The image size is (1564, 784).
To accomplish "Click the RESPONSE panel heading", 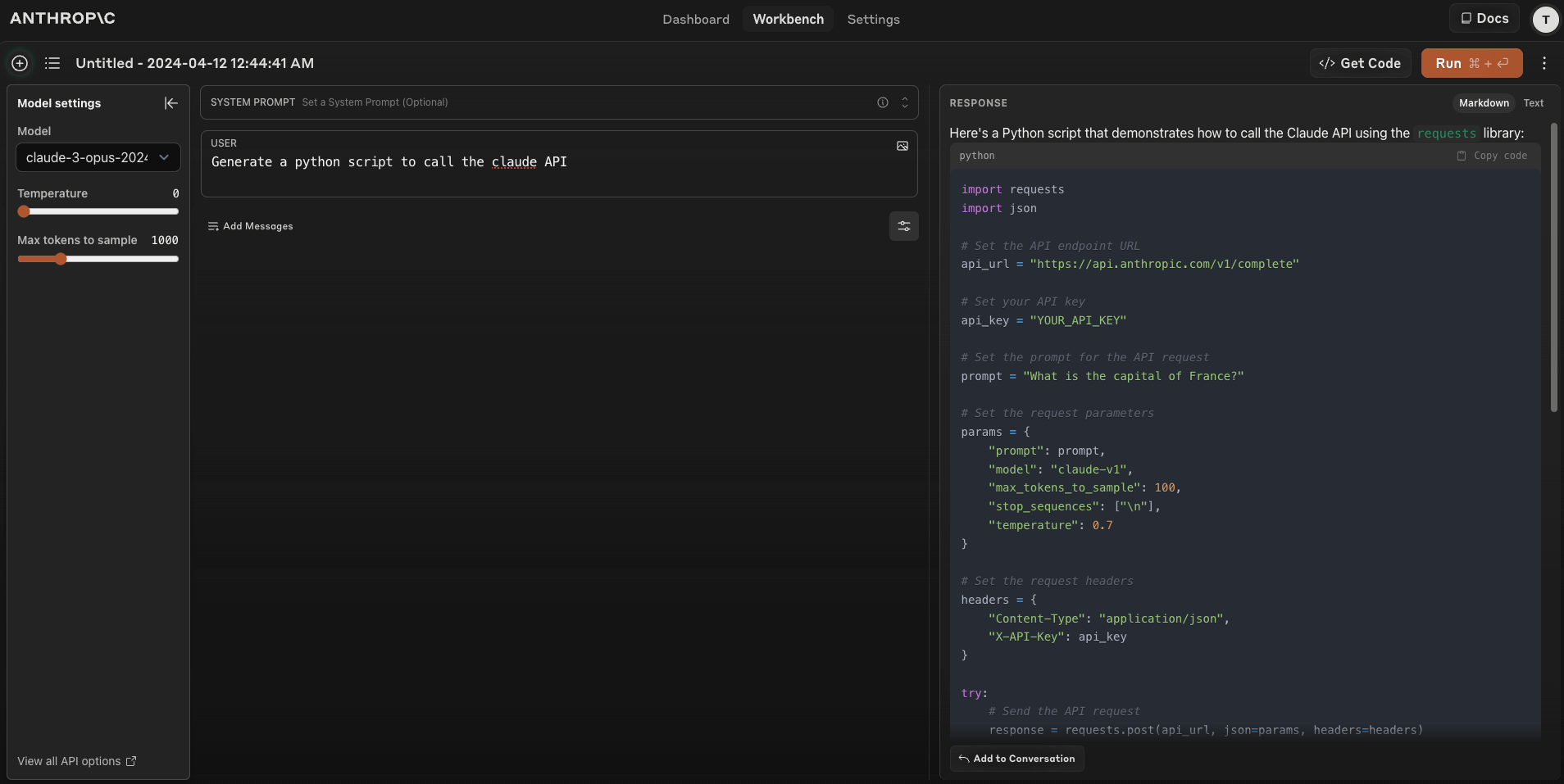I will point(978,103).
